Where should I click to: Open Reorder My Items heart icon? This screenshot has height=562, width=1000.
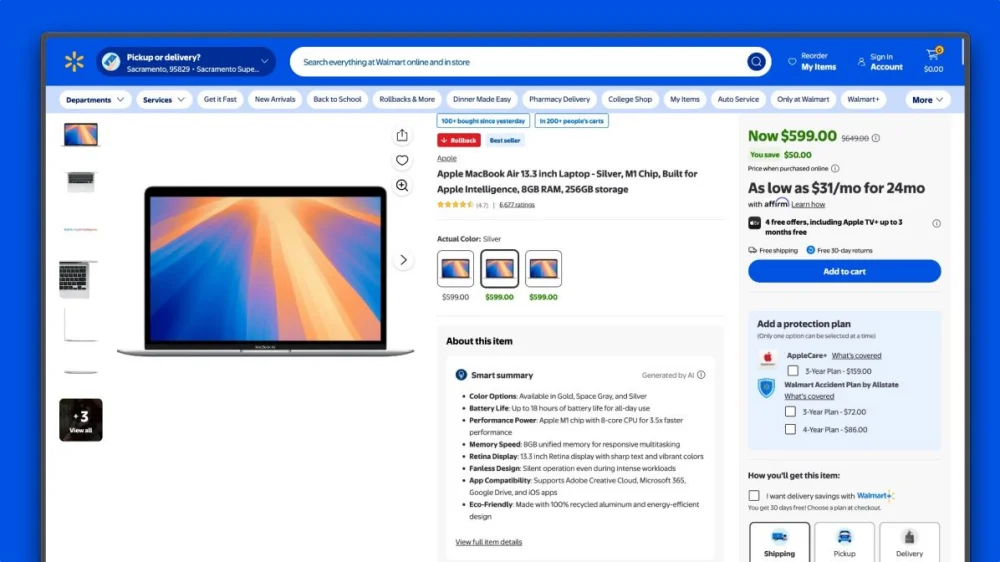[x=792, y=62]
